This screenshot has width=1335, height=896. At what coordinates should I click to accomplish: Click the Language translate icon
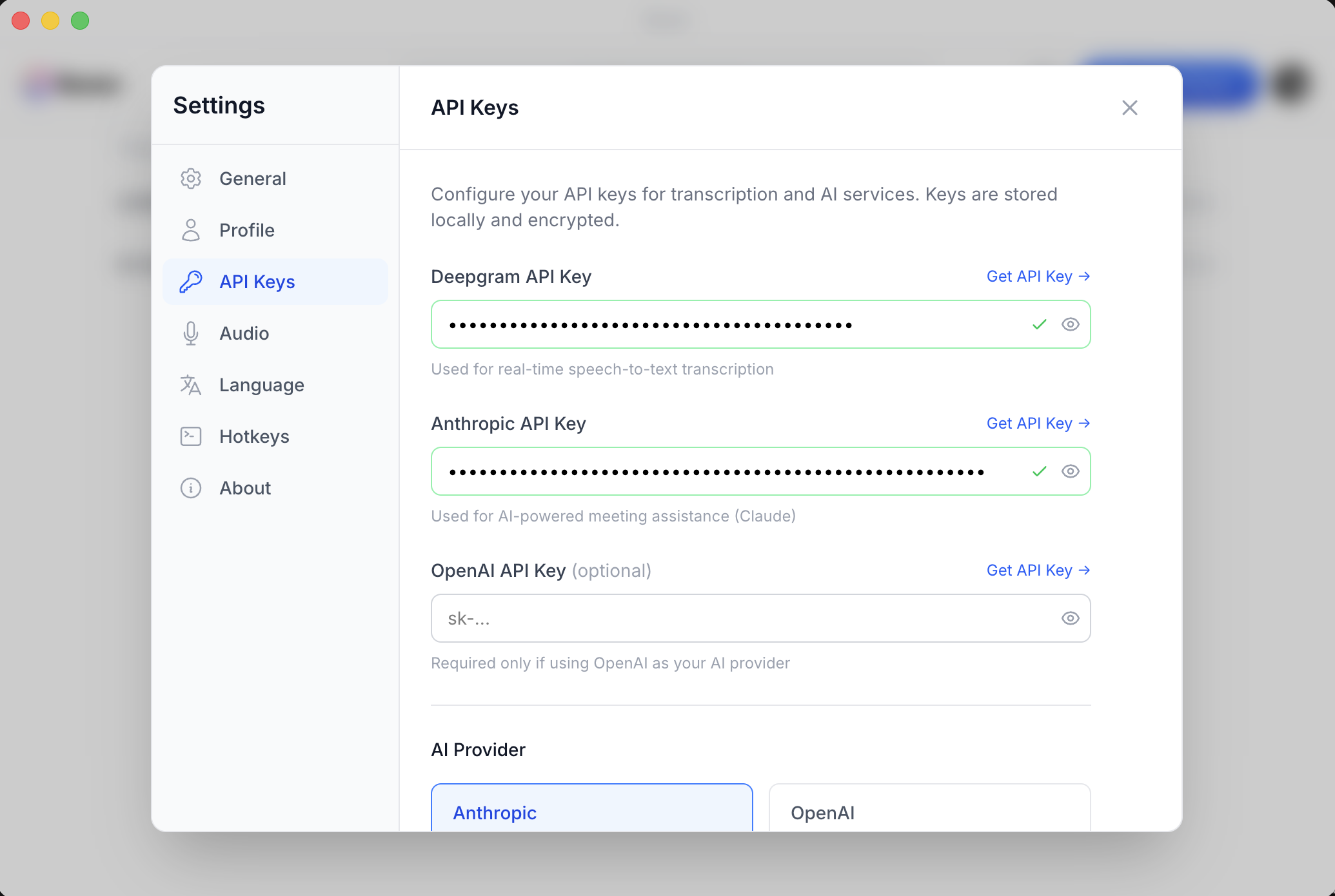[x=191, y=385]
